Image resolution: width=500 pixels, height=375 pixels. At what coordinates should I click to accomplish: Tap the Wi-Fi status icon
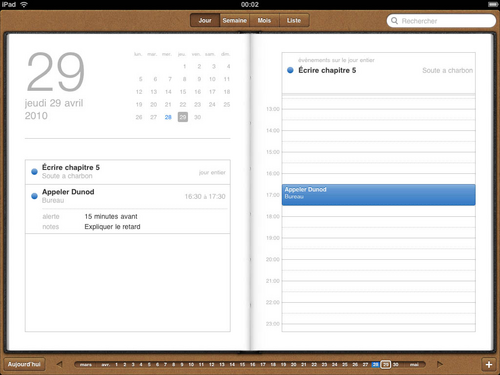[x=24, y=4]
